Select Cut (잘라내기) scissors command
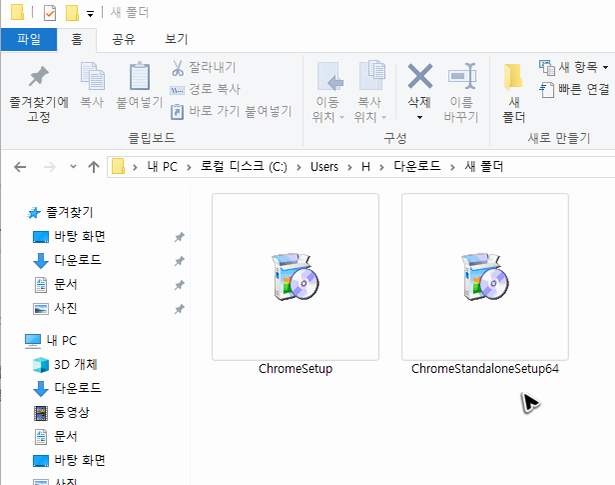The width and height of the screenshot is (615, 485). tap(204, 67)
